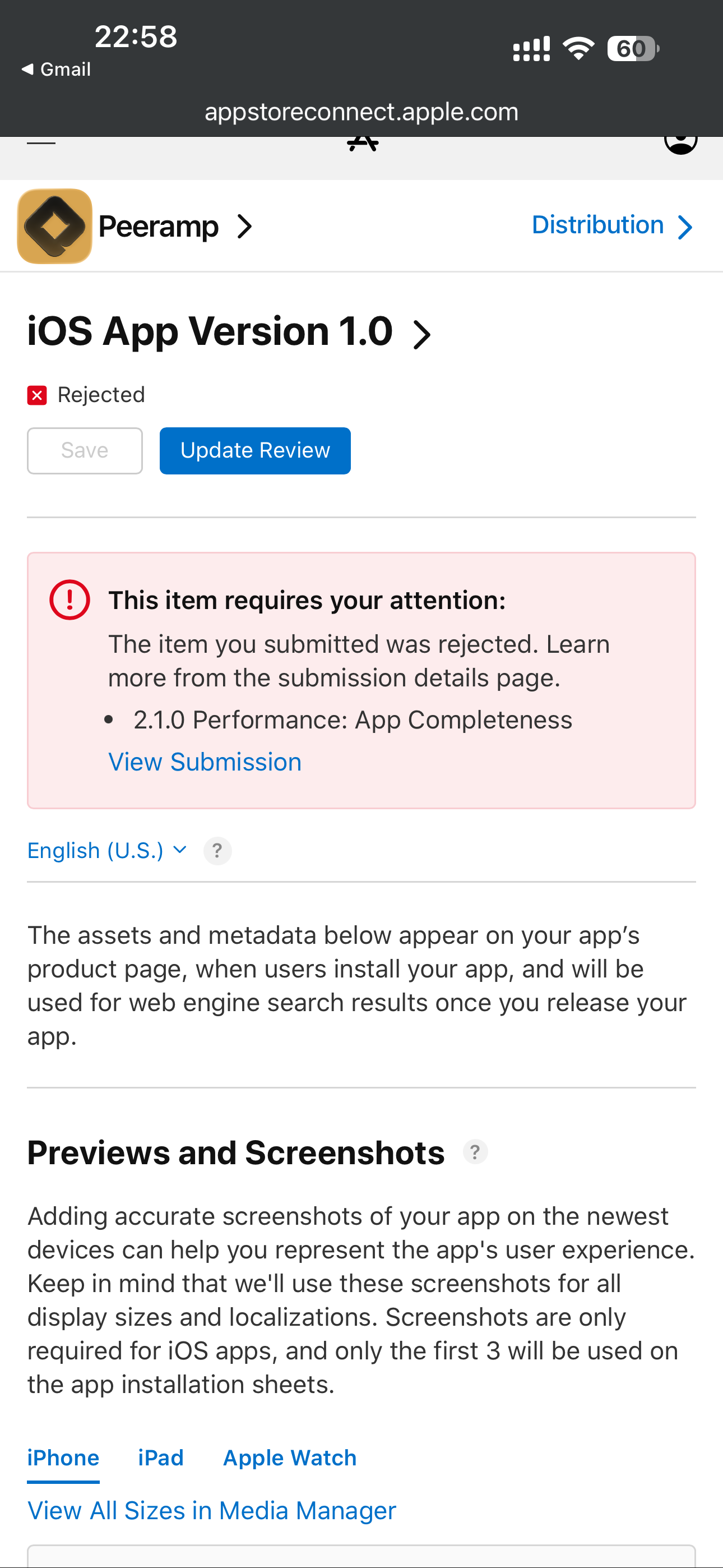Viewport: 723px width, 1568px height.
Task: Open the hamburger menu icon
Action: point(41,142)
